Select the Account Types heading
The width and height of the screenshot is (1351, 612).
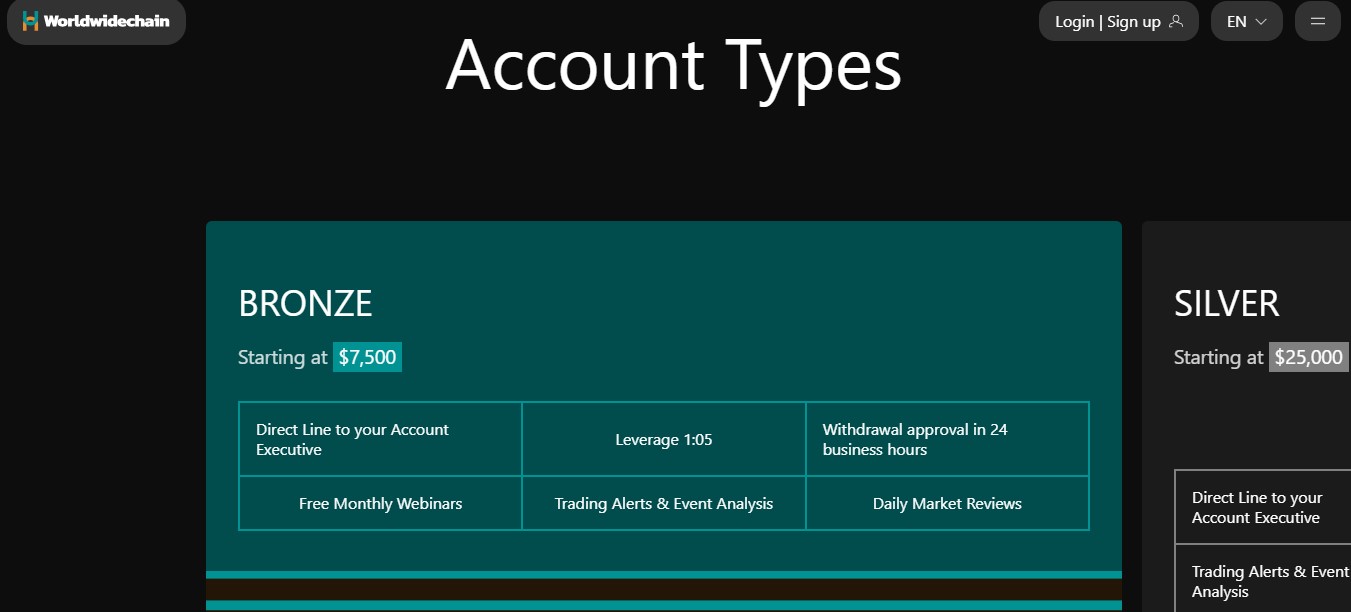[674, 66]
